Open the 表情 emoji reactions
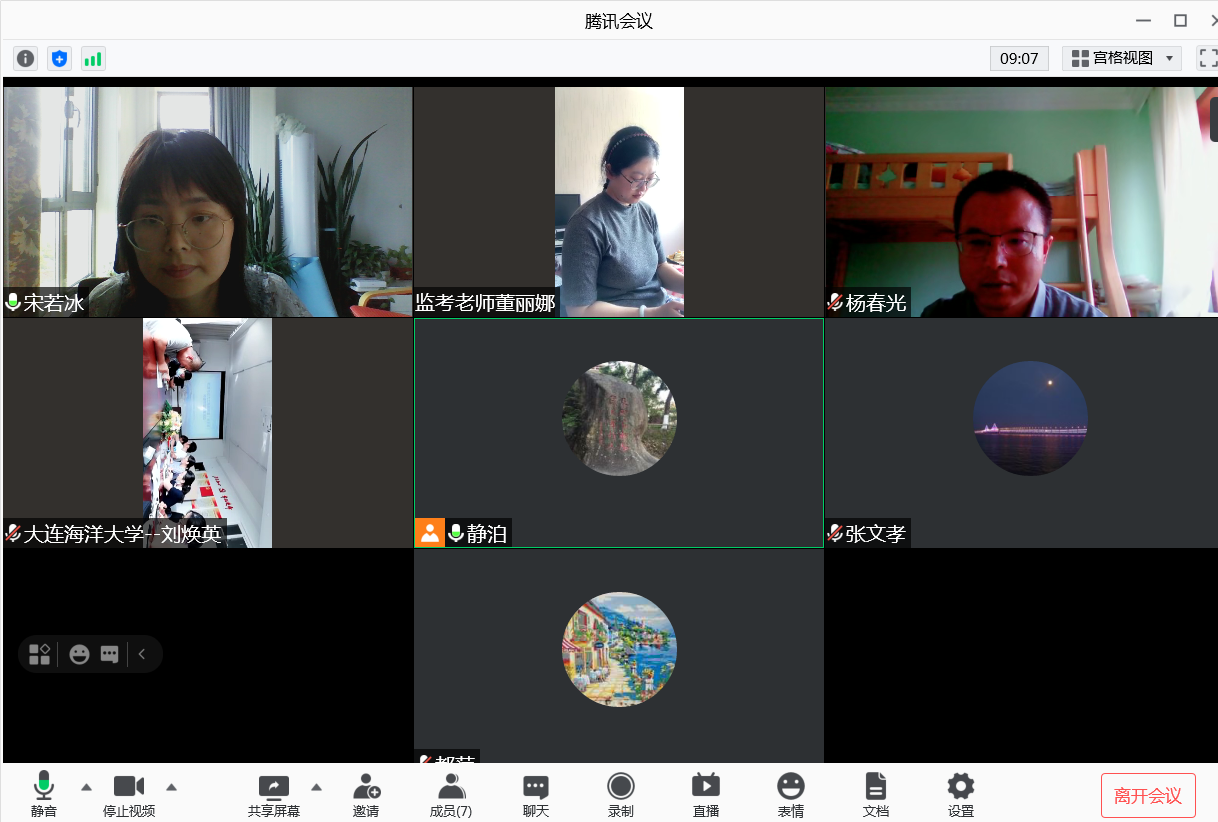The image size is (1218, 822). [790, 795]
